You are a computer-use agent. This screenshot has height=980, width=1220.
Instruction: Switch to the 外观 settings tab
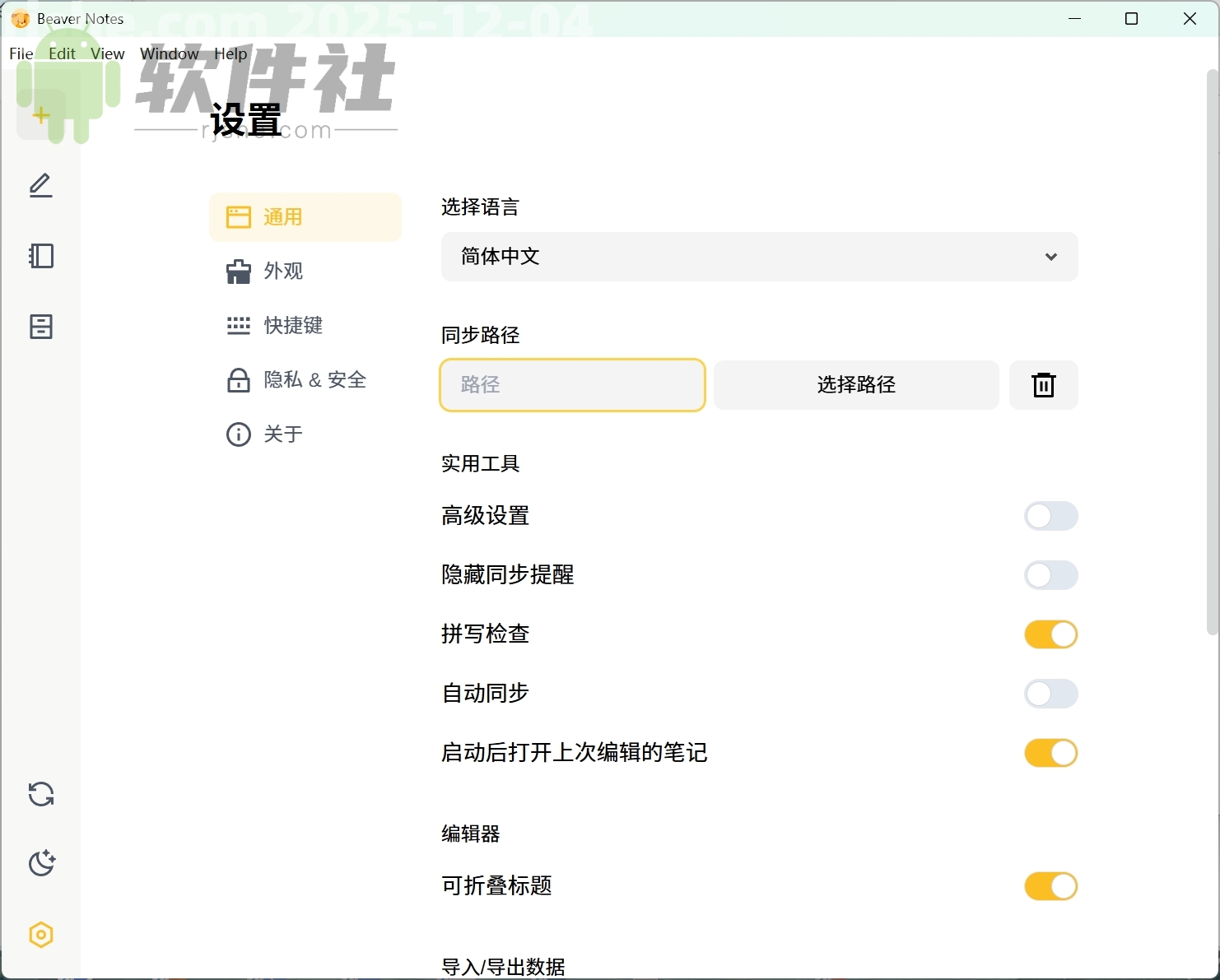tap(283, 271)
